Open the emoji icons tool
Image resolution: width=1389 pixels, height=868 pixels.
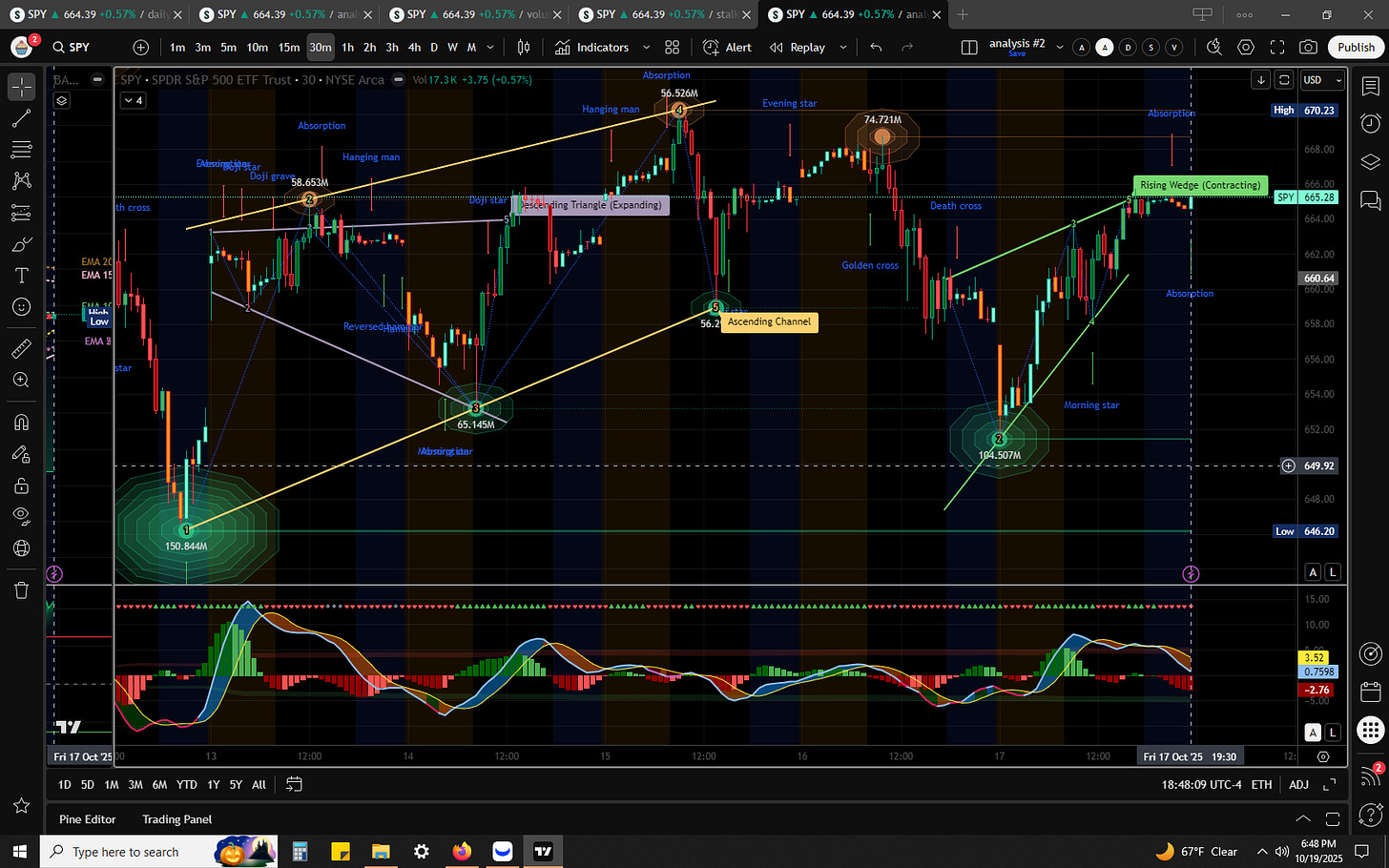(21, 307)
